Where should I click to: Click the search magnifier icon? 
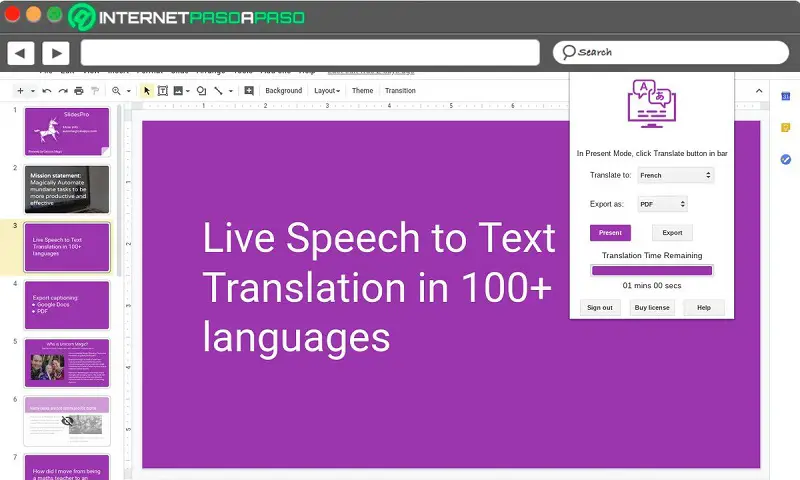coord(568,52)
